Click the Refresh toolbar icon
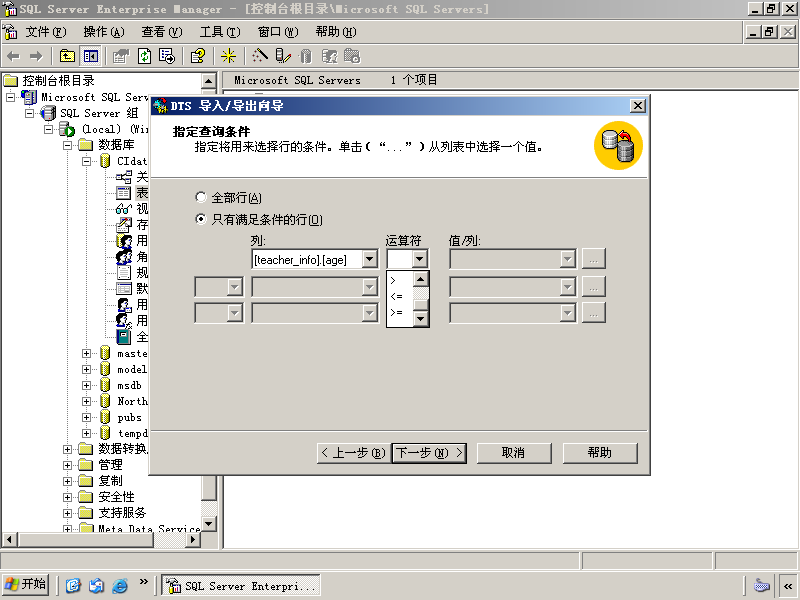 [x=144, y=56]
